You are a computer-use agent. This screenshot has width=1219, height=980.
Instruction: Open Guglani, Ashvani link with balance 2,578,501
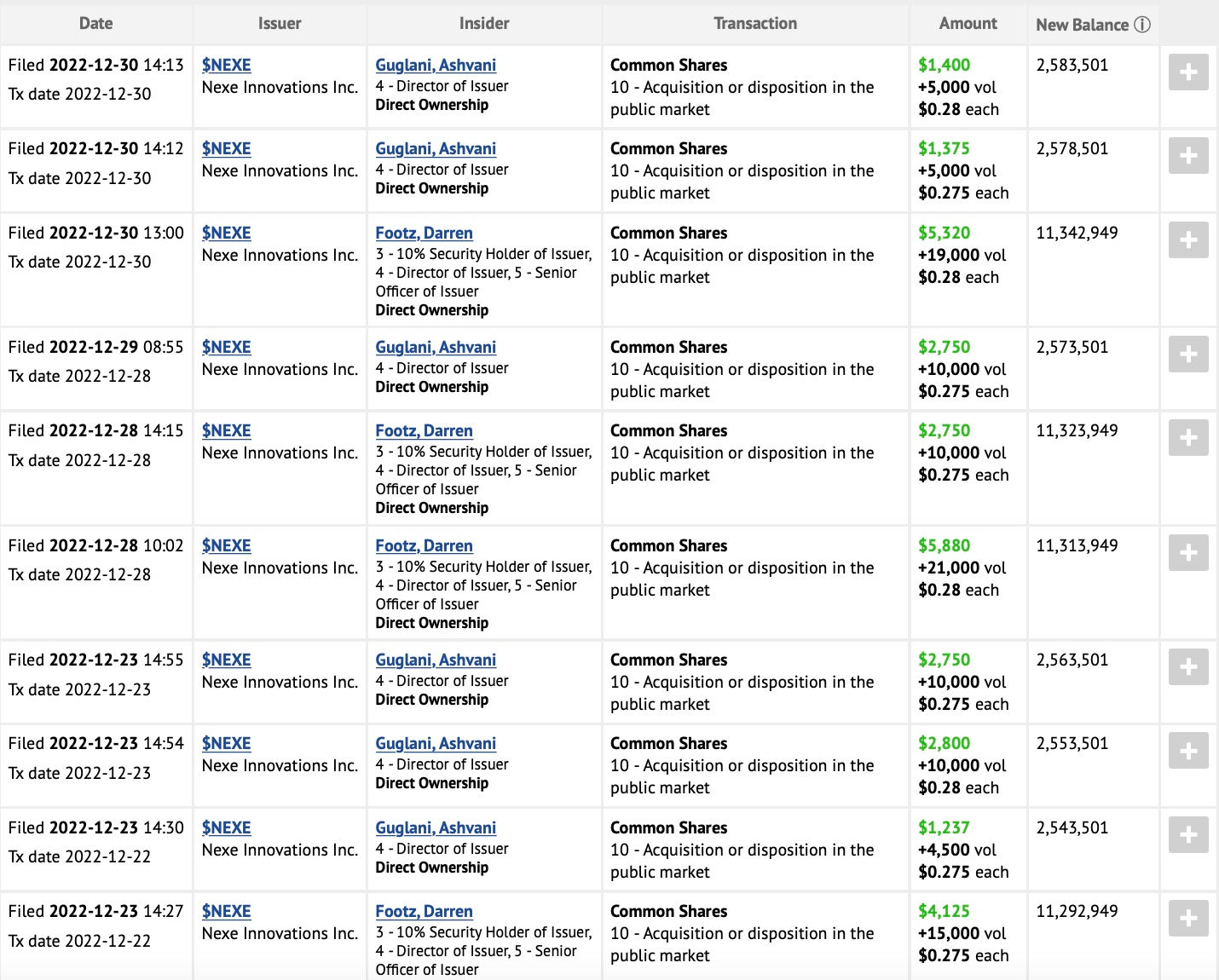tap(436, 148)
